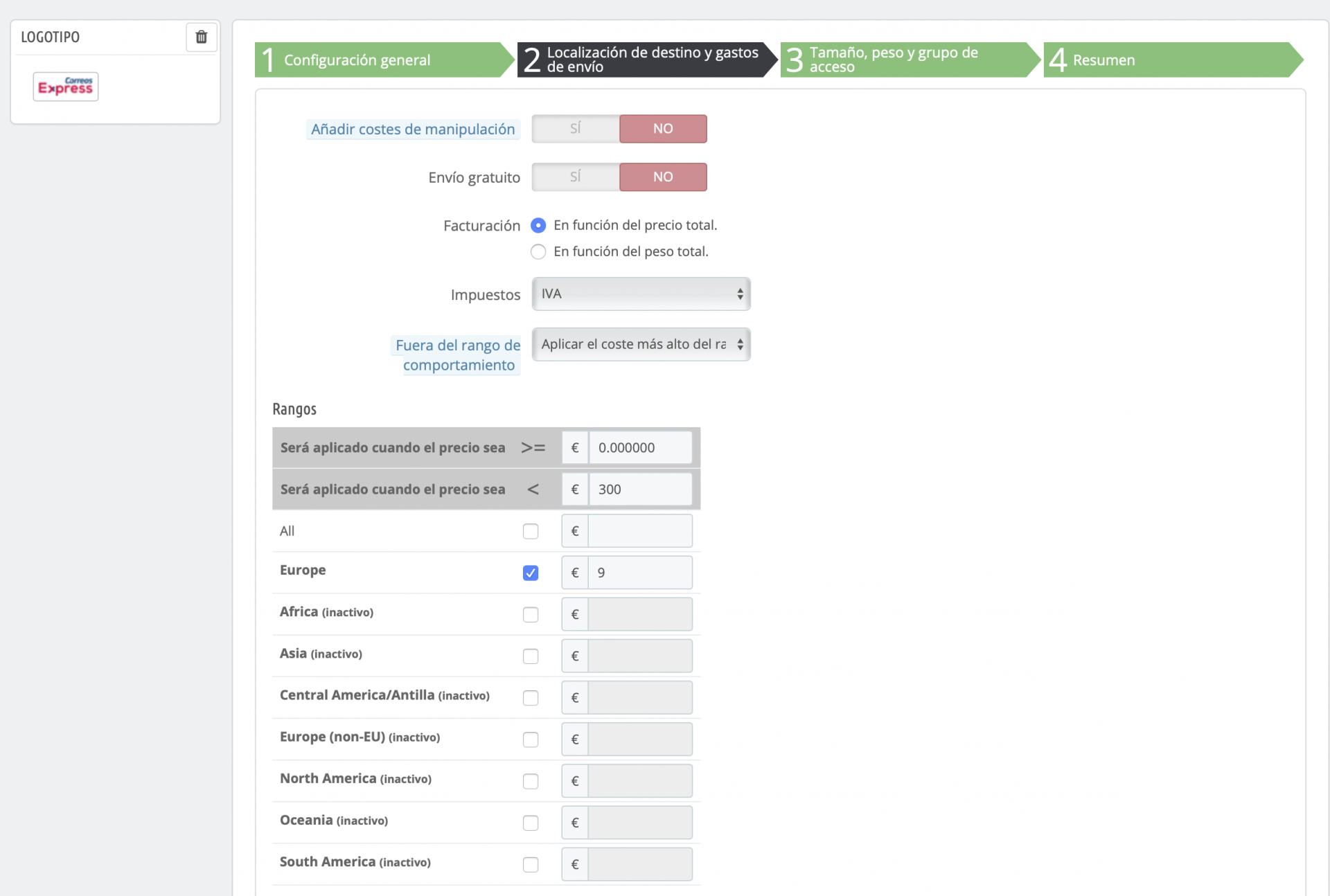Enable the Africa zone checkbox

click(x=531, y=615)
